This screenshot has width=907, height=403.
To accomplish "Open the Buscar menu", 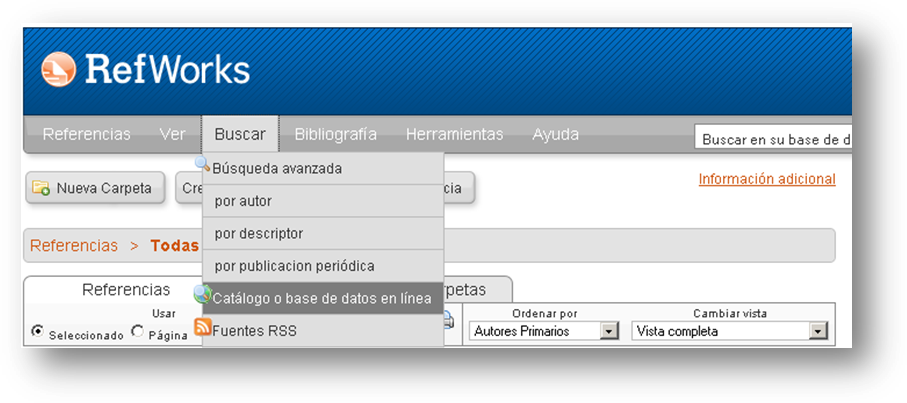I will point(240,134).
